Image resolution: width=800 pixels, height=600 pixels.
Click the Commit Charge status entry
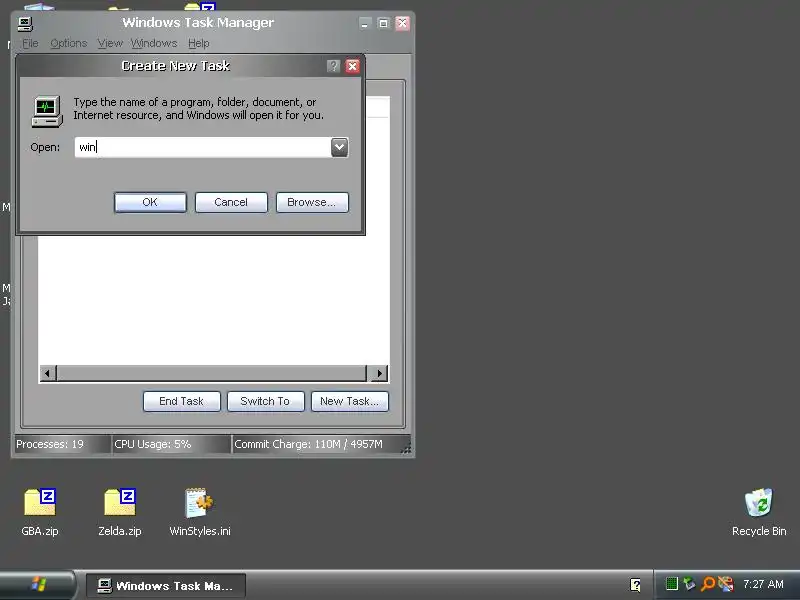pyautogui.click(x=320, y=444)
